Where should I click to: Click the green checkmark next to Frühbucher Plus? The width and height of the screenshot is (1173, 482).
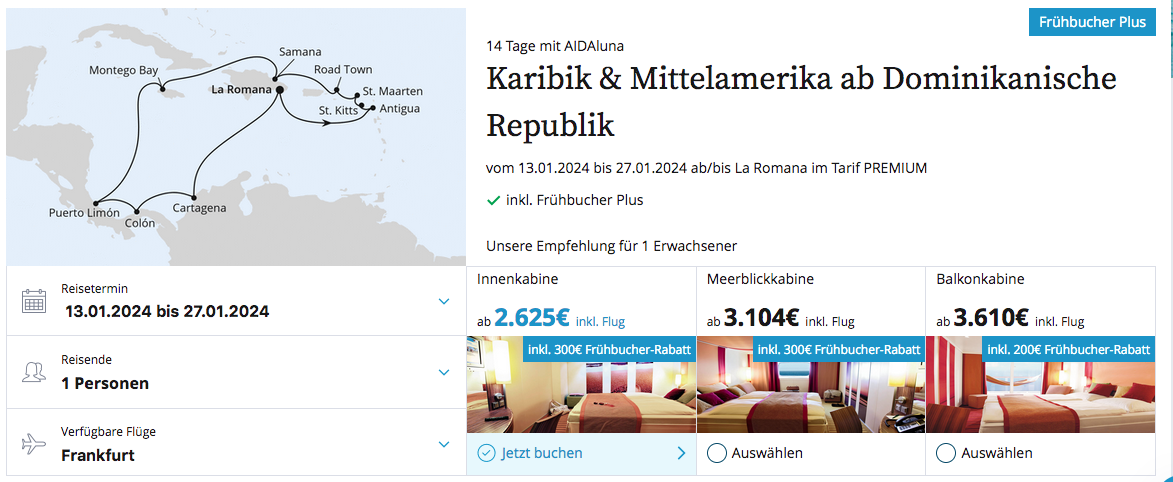click(x=494, y=201)
